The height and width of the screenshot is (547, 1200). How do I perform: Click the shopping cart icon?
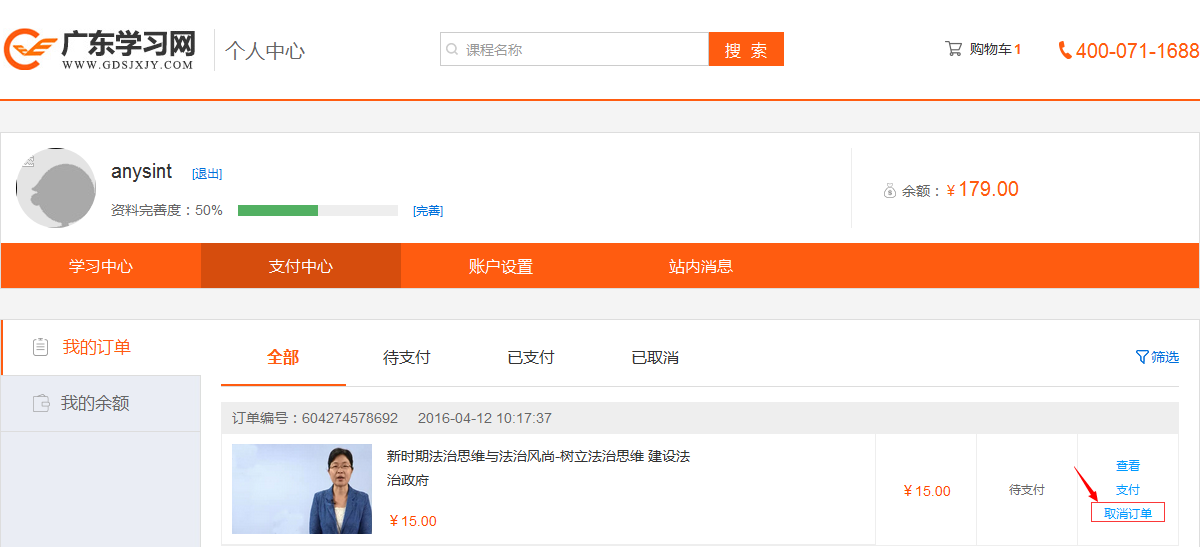[953, 48]
